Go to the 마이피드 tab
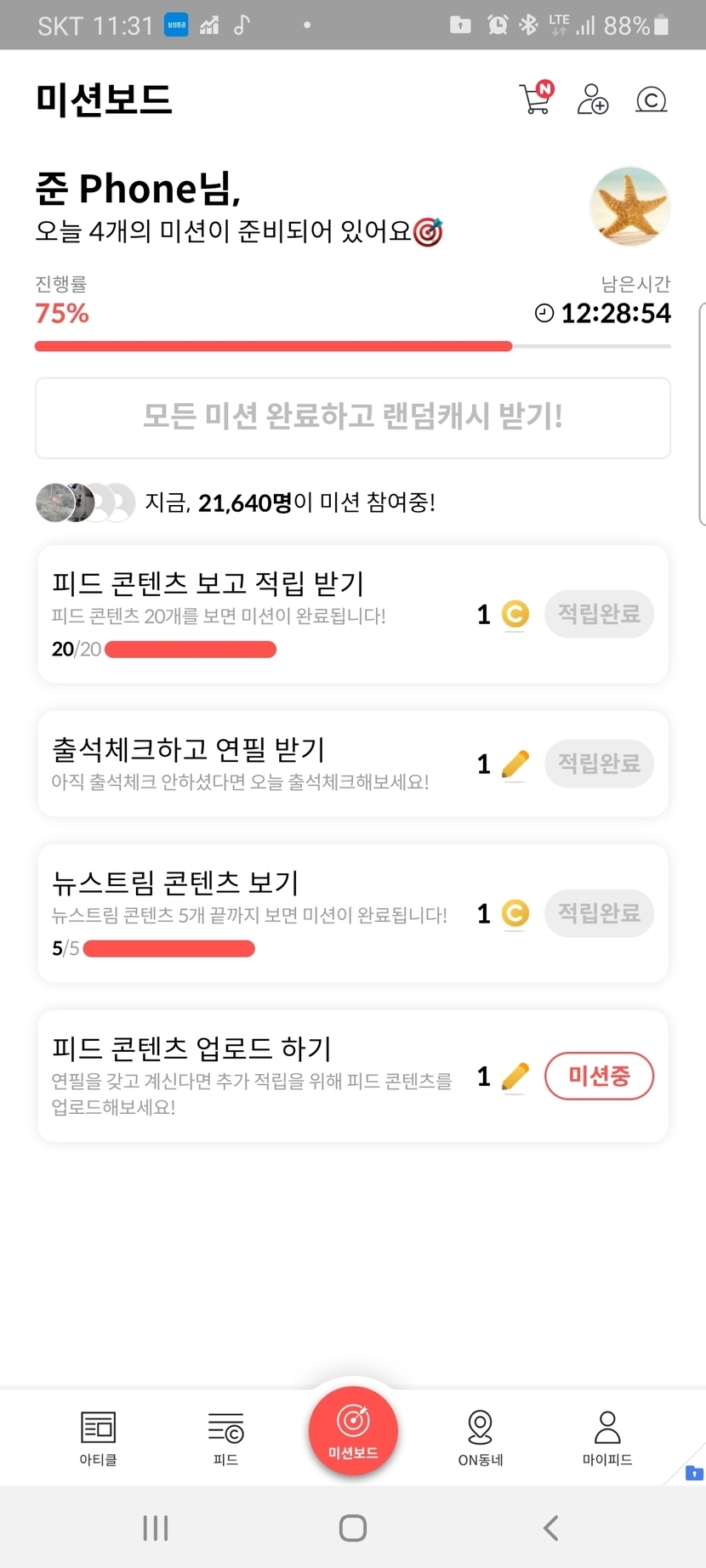This screenshot has width=706, height=1568. click(607, 1437)
